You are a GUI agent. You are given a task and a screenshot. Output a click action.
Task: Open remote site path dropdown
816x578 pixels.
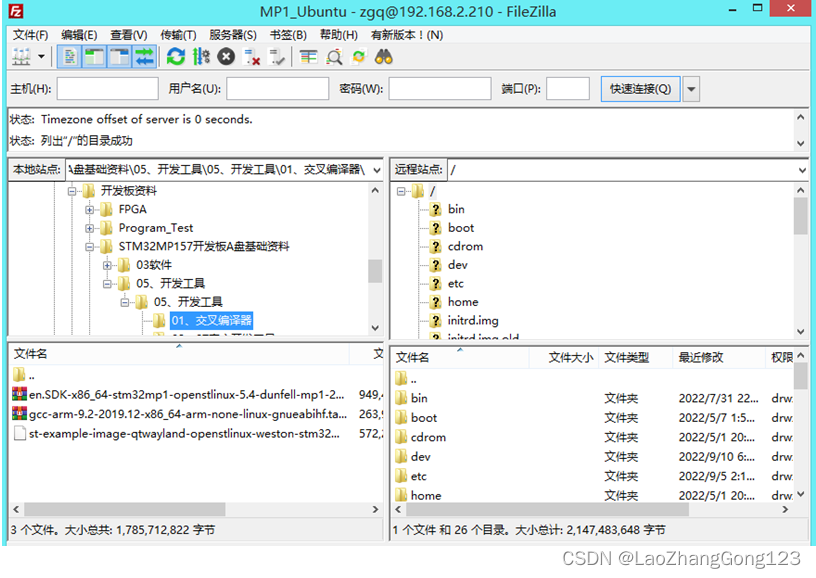coord(802,170)
